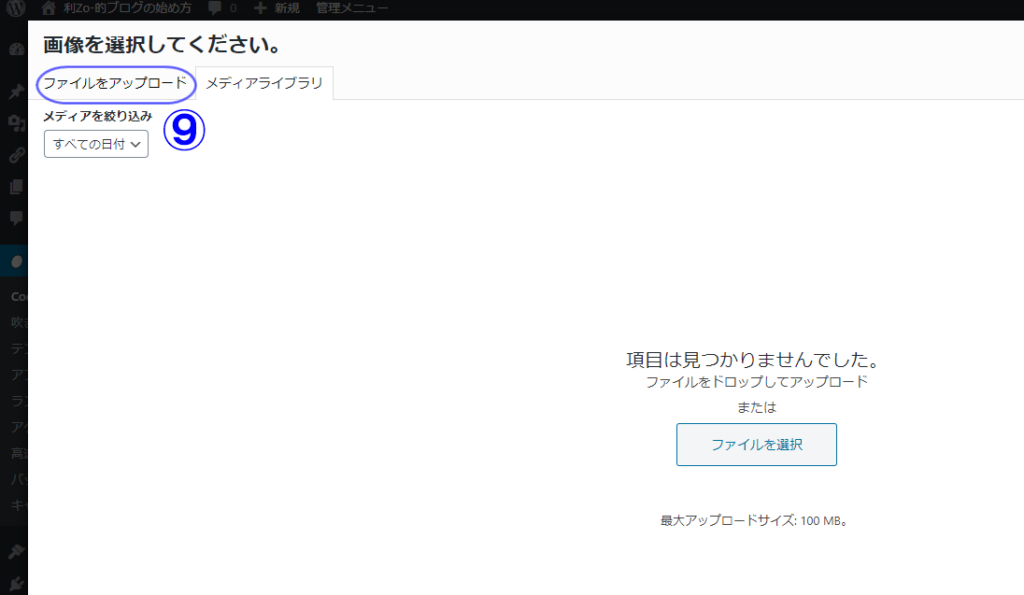Open the Pages icon in sidebar
The height and width of the screenshot is (595, 1024).
[x=16, y=187]
